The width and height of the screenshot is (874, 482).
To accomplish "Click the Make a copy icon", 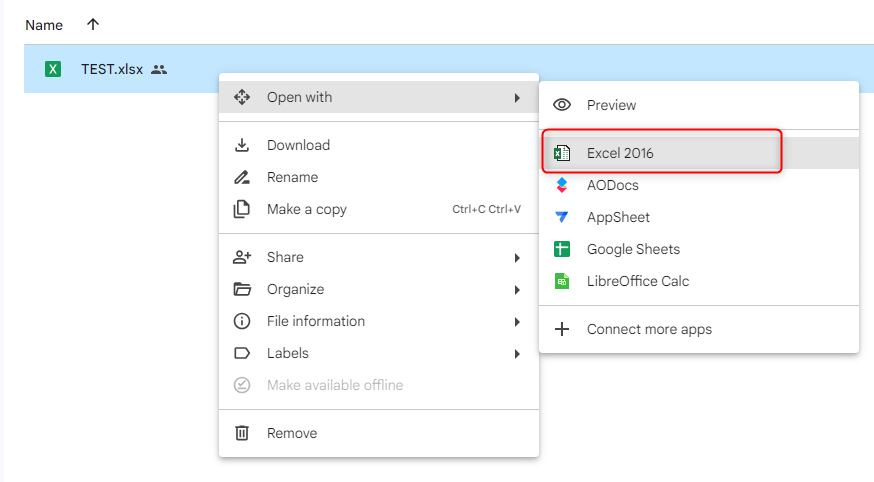I will tap(242, 210).
